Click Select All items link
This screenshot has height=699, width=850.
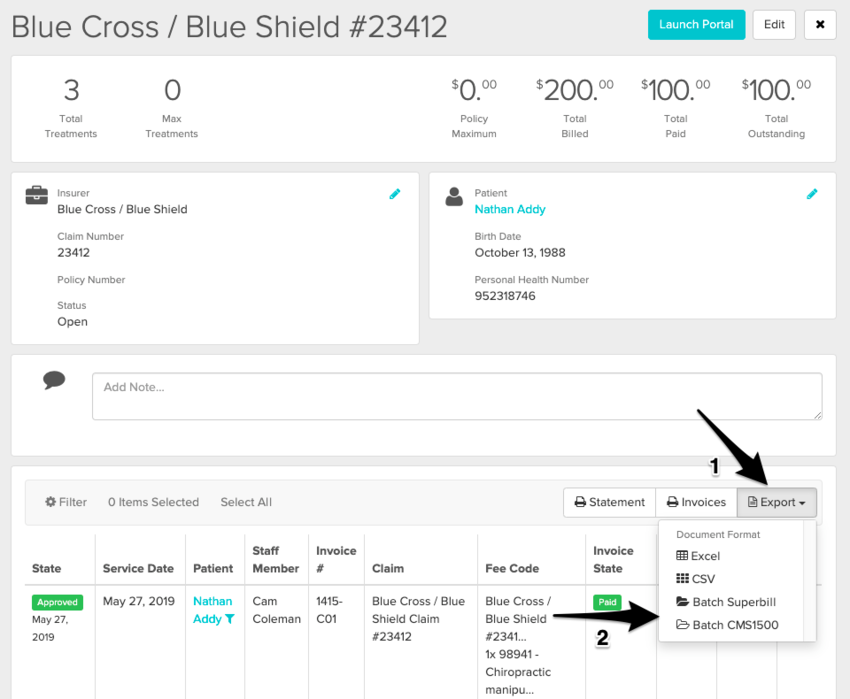246,502
